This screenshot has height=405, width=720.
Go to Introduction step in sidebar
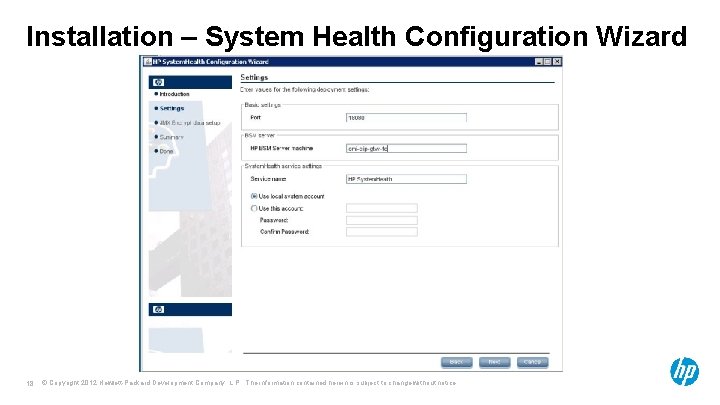point(174,94)
